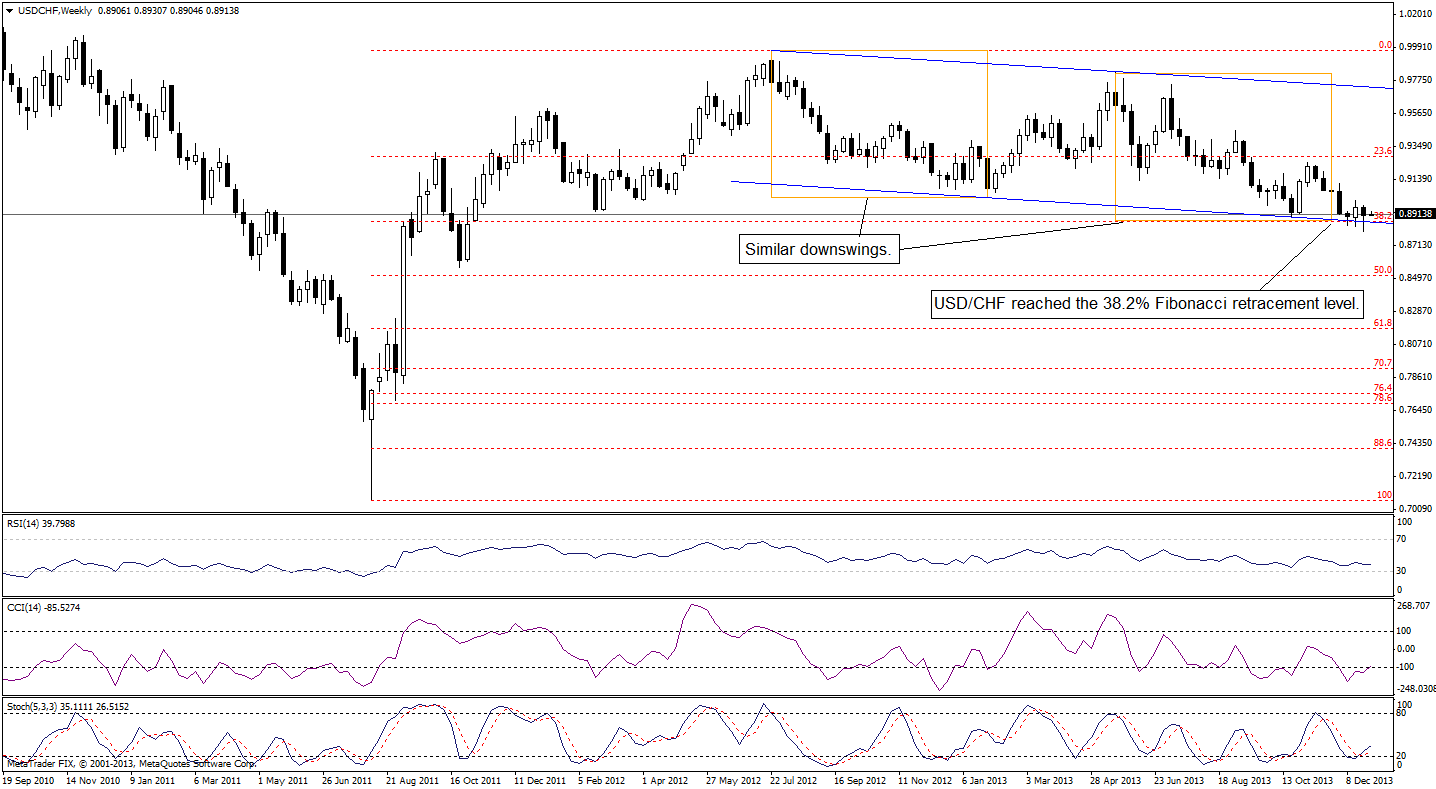
Task: Click the triangle icon beside USDCHF,Weekly title
Action: [x=9, y=10]
